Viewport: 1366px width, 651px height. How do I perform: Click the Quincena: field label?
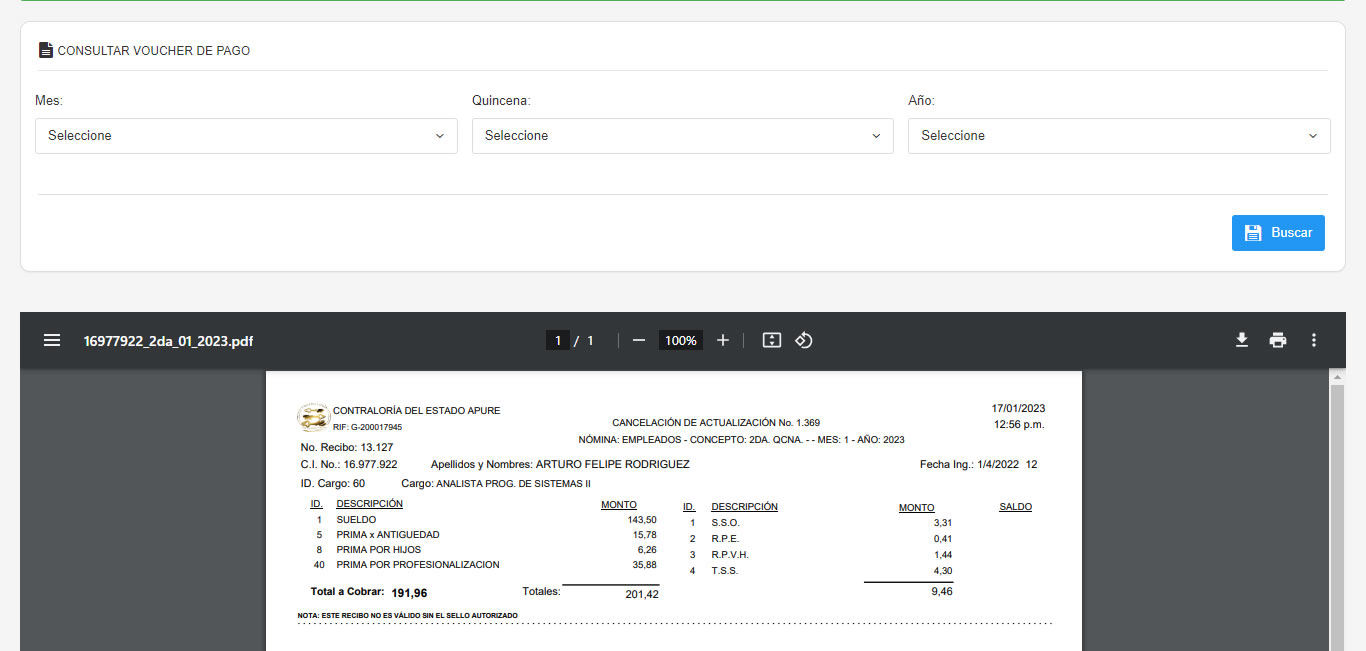(x=501, y=101)
